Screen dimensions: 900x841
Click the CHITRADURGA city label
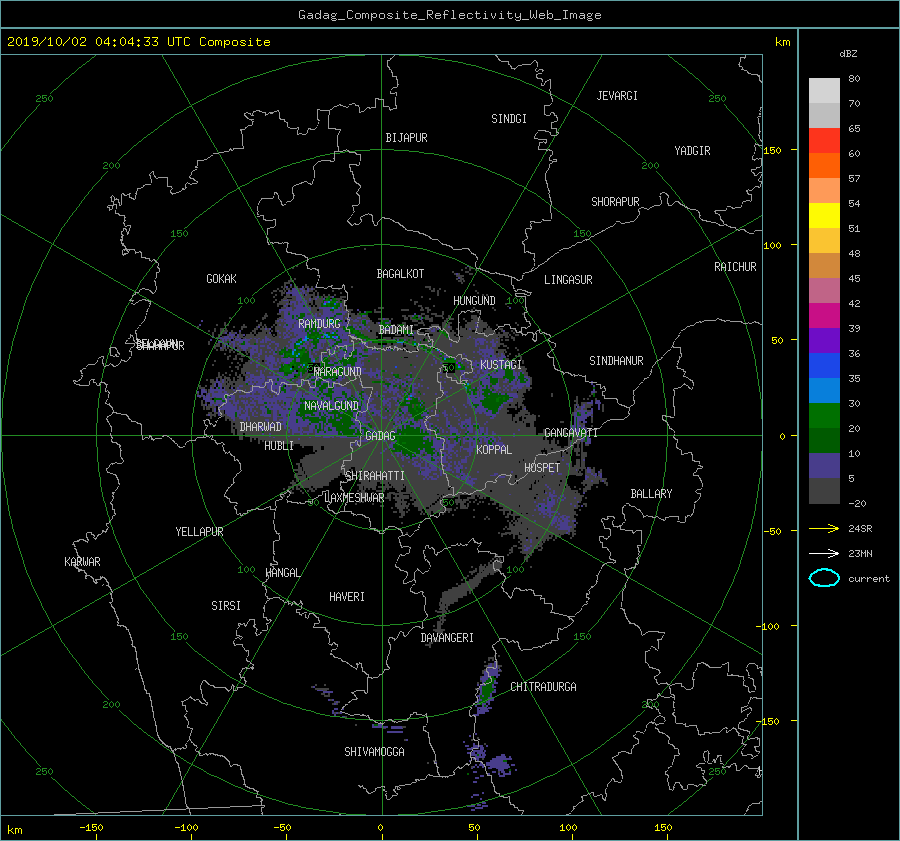pos(544,687)
